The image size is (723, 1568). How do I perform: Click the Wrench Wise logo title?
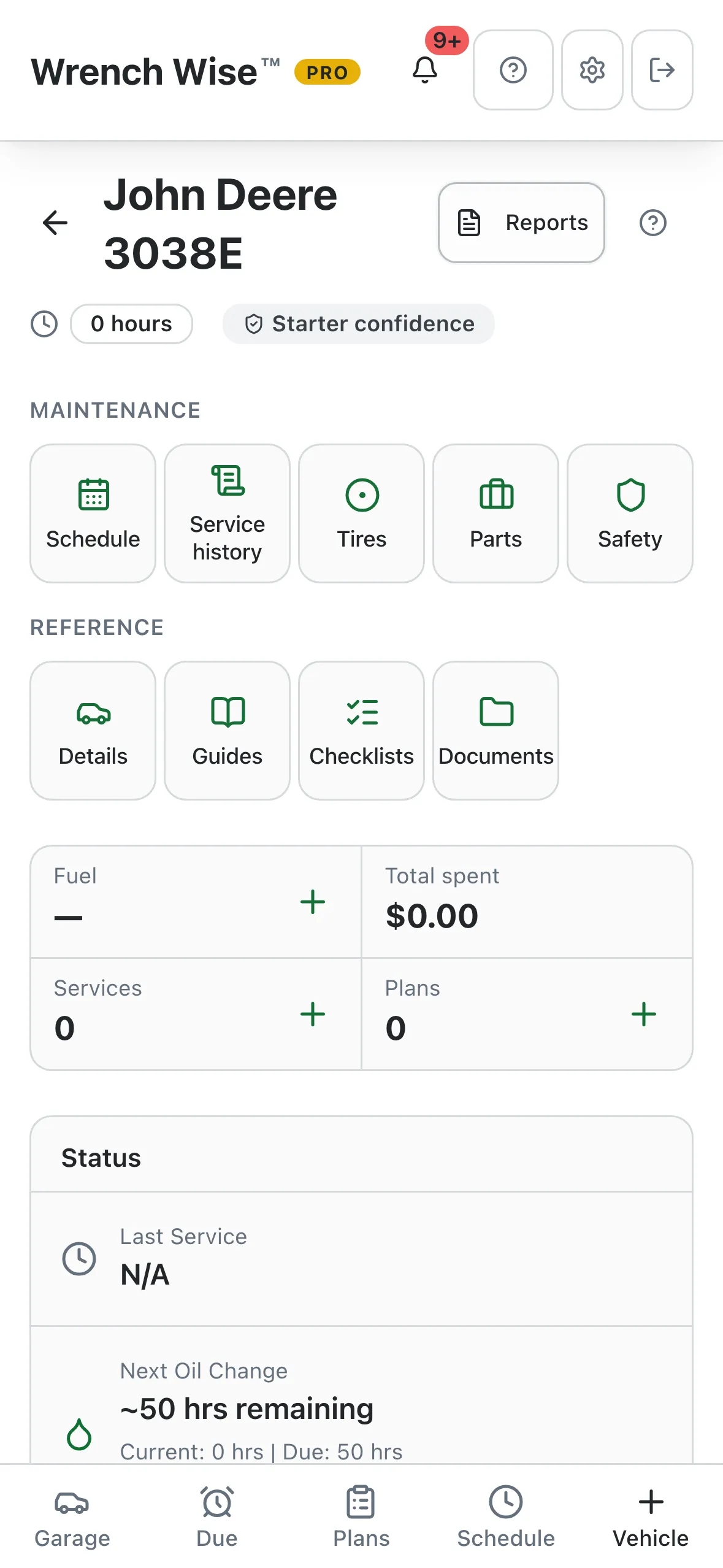coord(156,72)
